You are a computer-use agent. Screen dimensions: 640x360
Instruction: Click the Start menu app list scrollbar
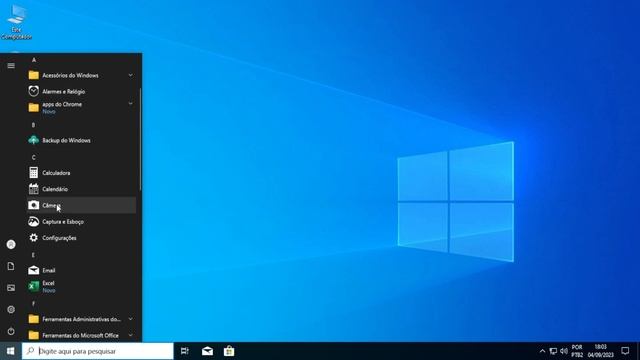pyautogui.click(x=140, y=139)
